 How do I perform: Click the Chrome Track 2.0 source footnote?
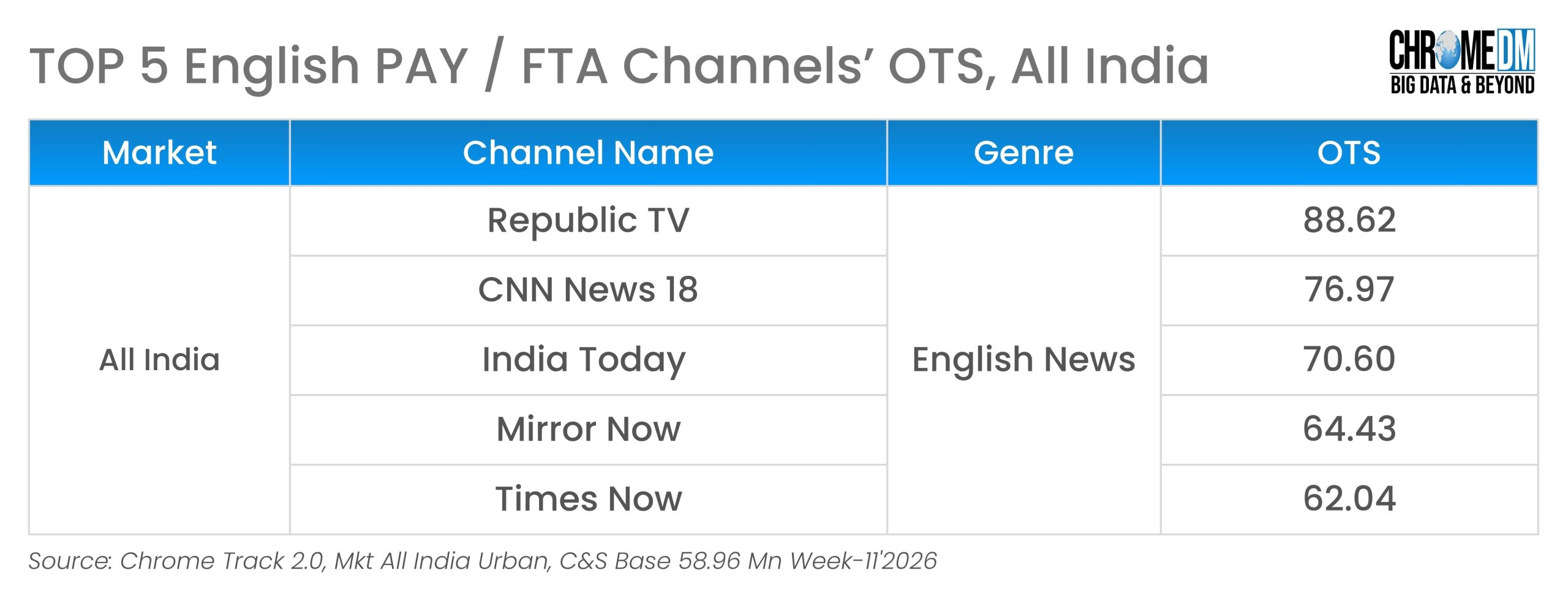tap(482, 561)
